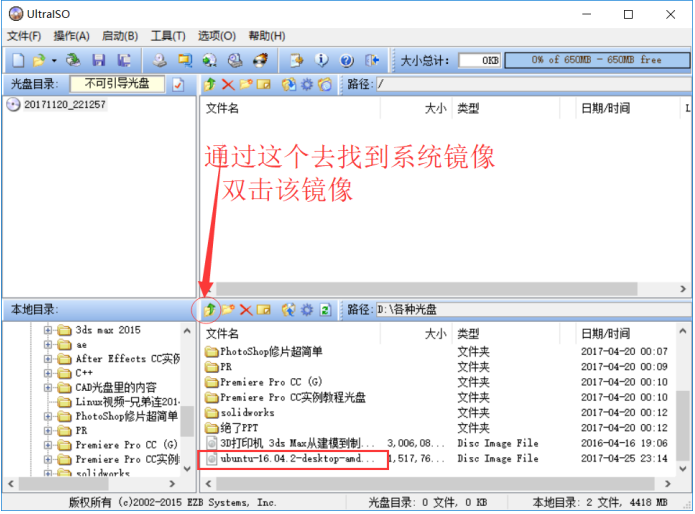
Task: Click red X delete icon in disc toolbar
Action: click(228, 85)
